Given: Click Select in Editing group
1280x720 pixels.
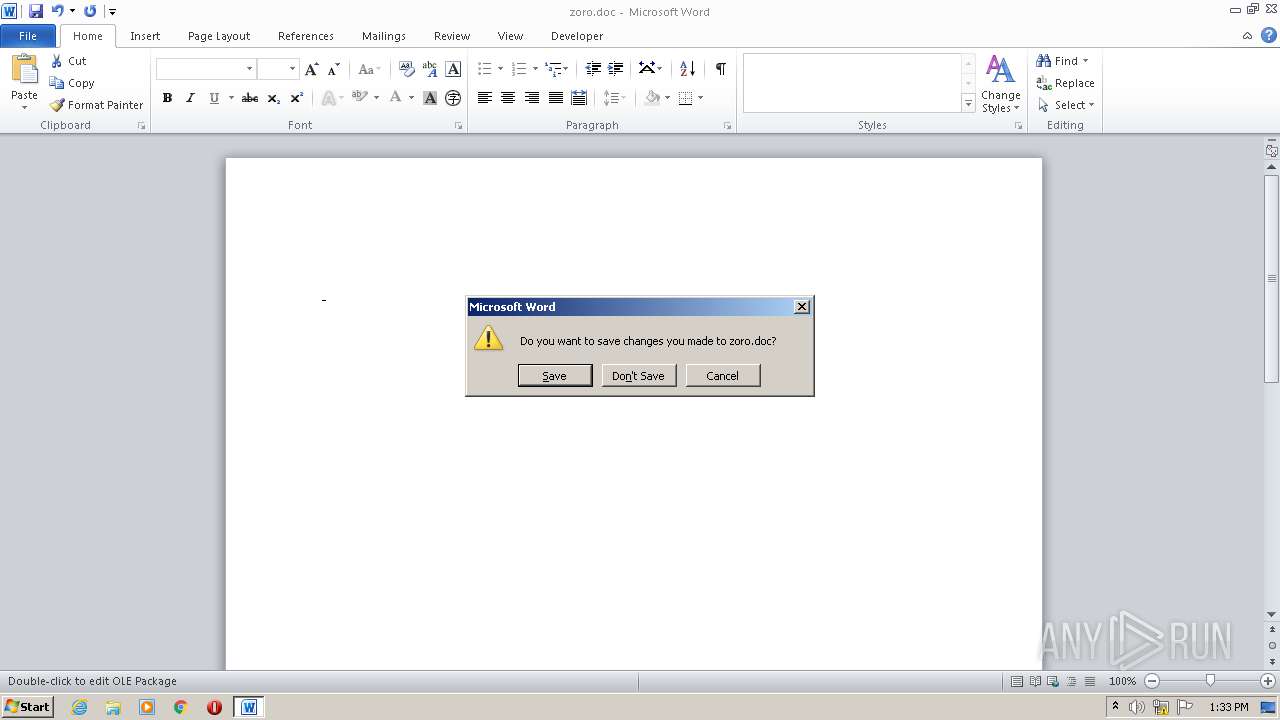Looking at the screenshot, I should [x=1067, y=105].
